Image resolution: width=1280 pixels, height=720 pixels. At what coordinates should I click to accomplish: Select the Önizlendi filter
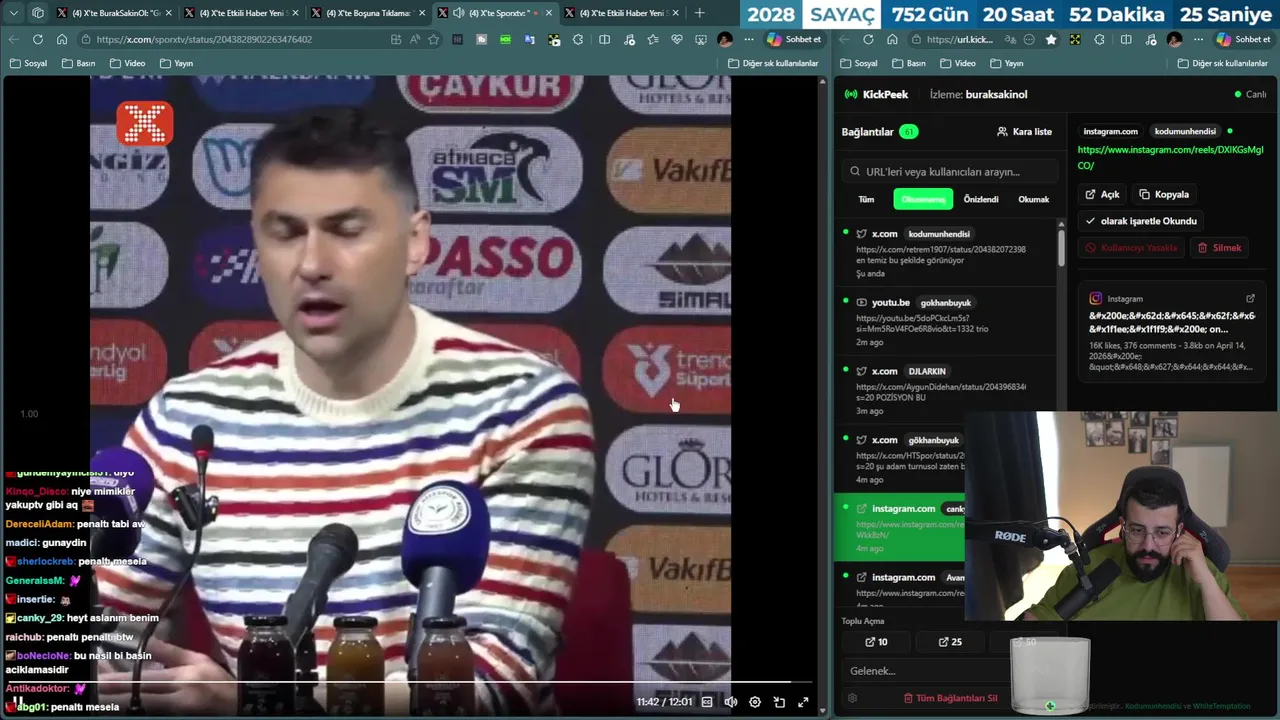click(981, 199)
